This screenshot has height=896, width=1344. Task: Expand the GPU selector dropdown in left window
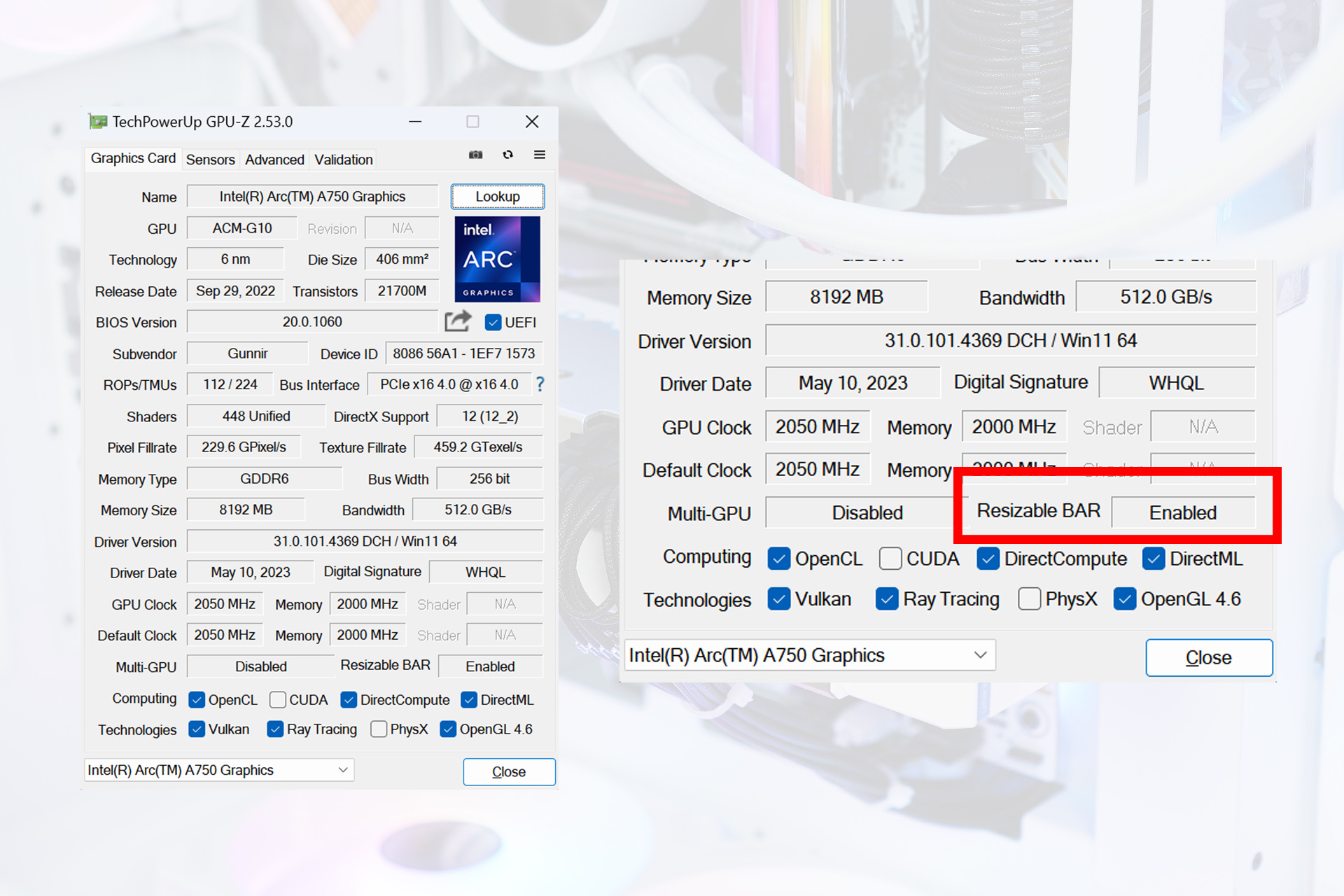tap(343, 770)
